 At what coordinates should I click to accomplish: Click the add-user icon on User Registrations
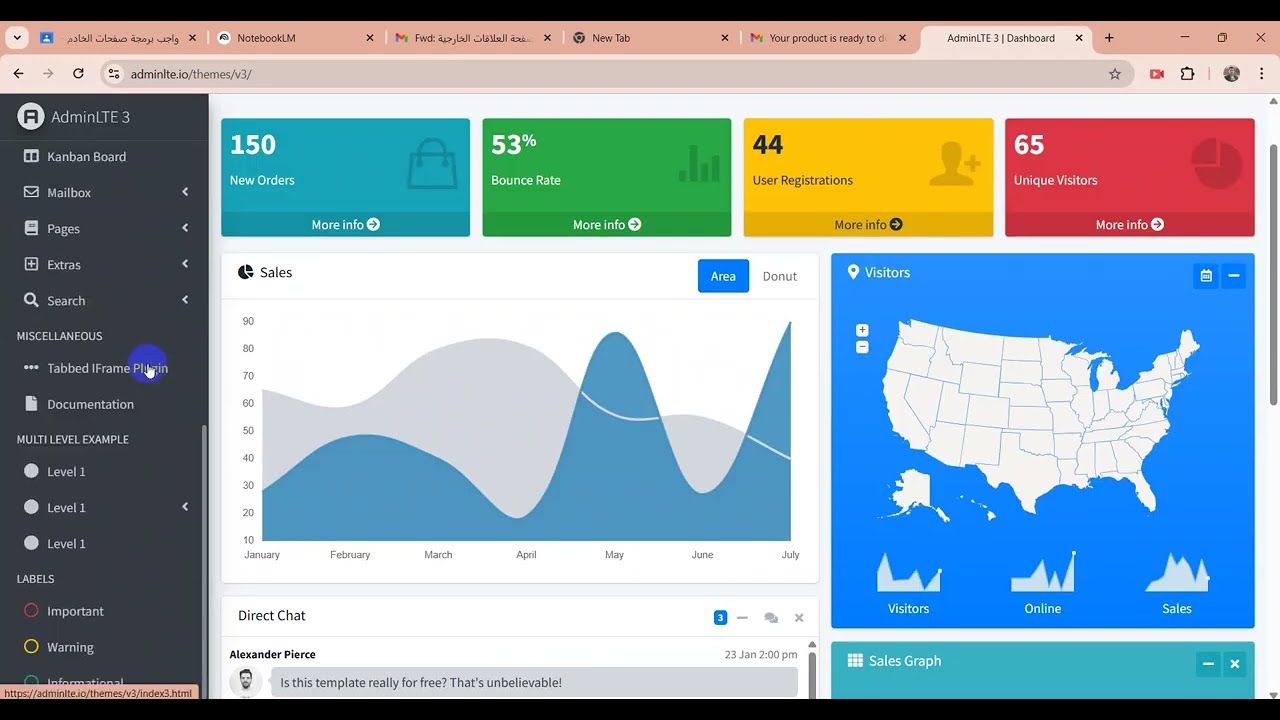(x=954, y=163)
